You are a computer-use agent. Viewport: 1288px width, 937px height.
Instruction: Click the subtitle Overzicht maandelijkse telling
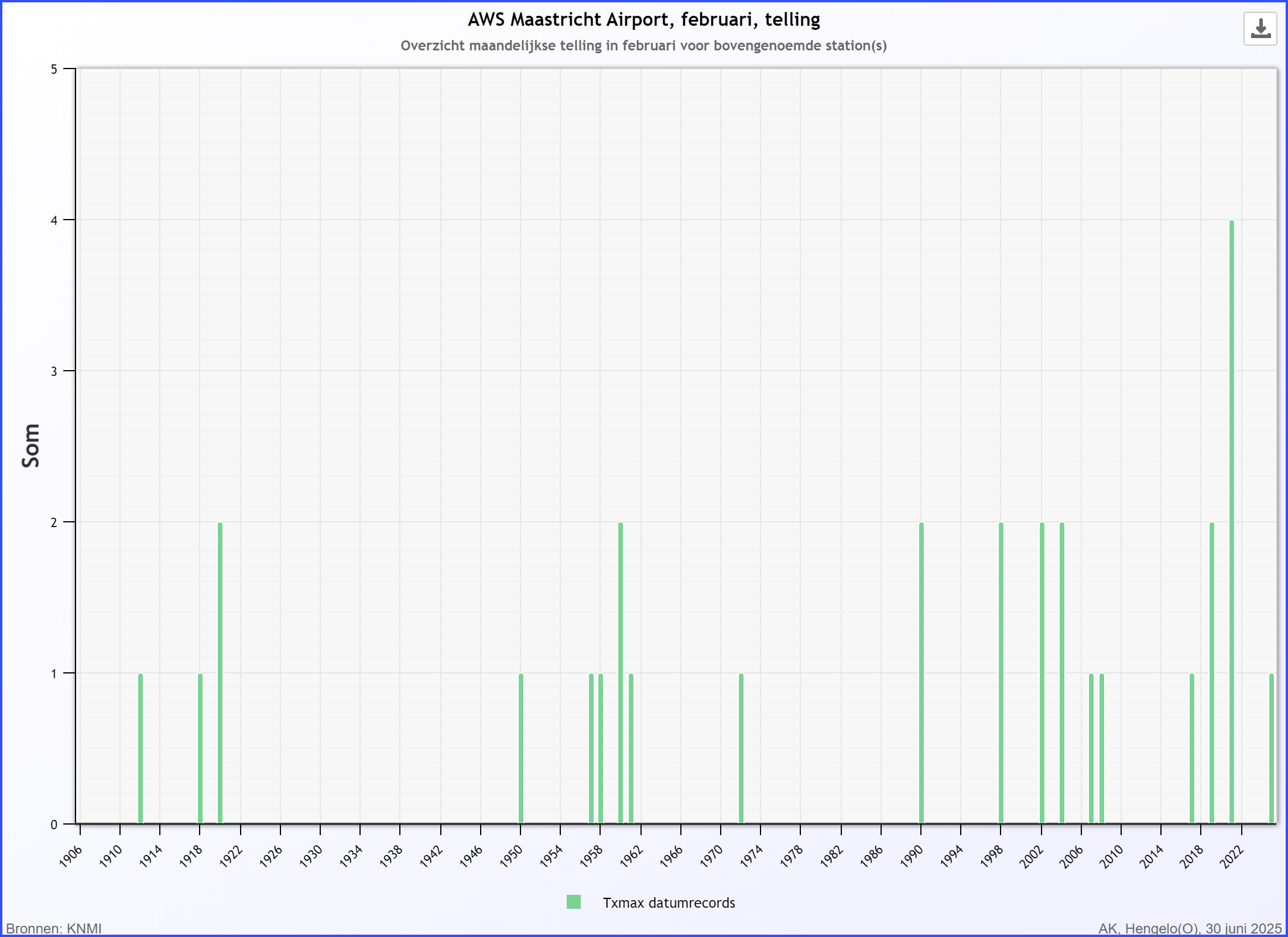(643, 46)
